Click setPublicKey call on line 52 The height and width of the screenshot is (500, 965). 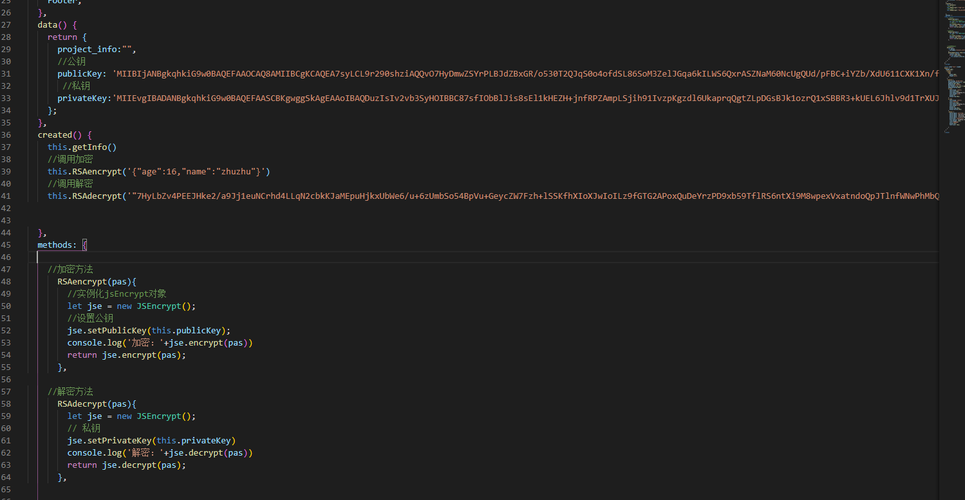(116, 330)
